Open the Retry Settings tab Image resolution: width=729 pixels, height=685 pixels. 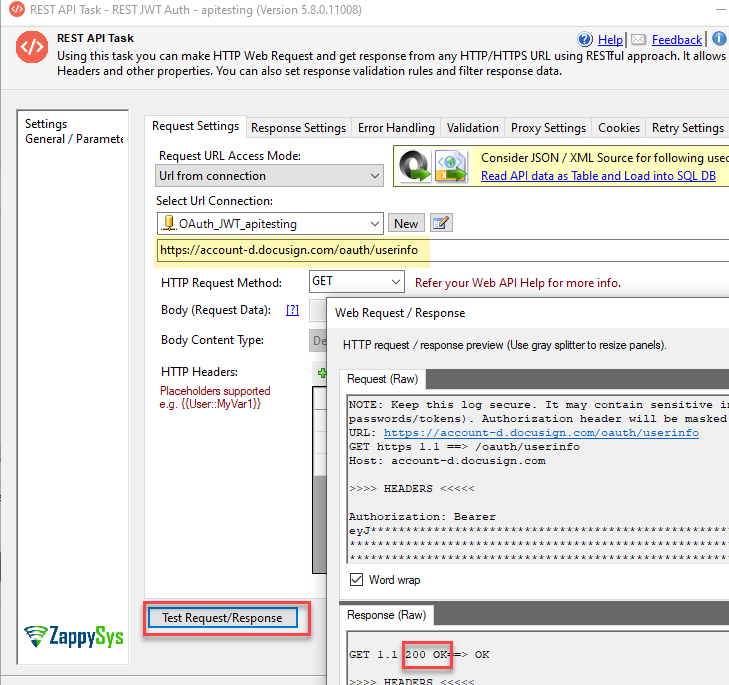click(x=688, y=128)
